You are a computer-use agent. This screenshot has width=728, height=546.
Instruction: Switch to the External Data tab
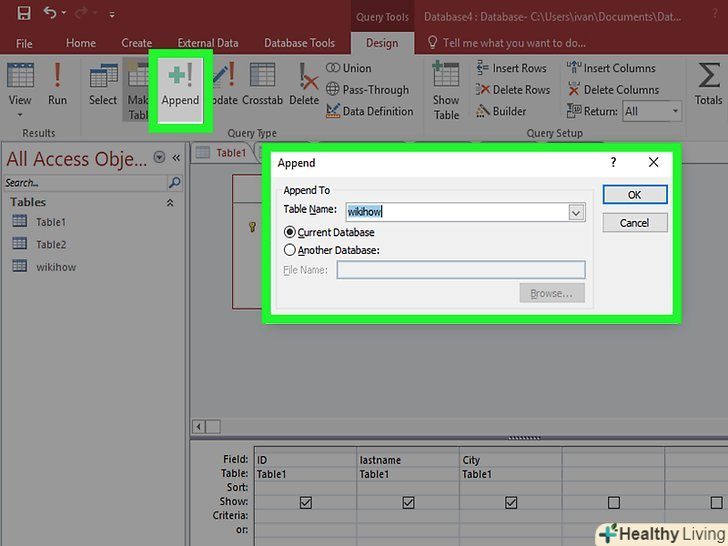[x=208, y=43]
